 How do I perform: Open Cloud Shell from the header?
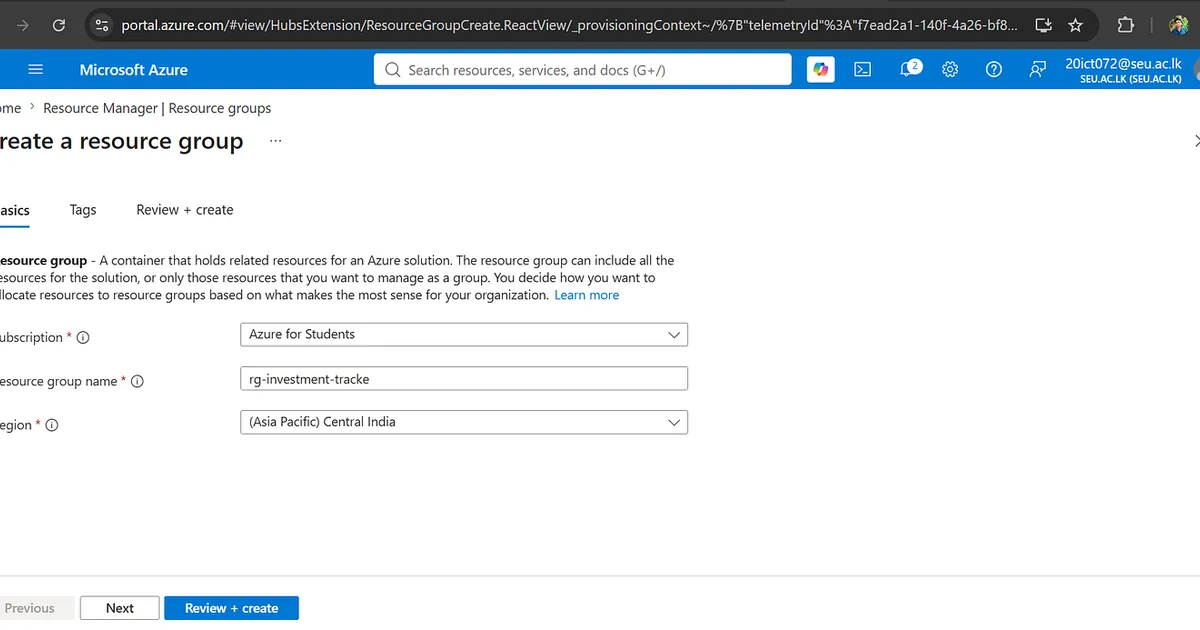(x=862, y=70)
